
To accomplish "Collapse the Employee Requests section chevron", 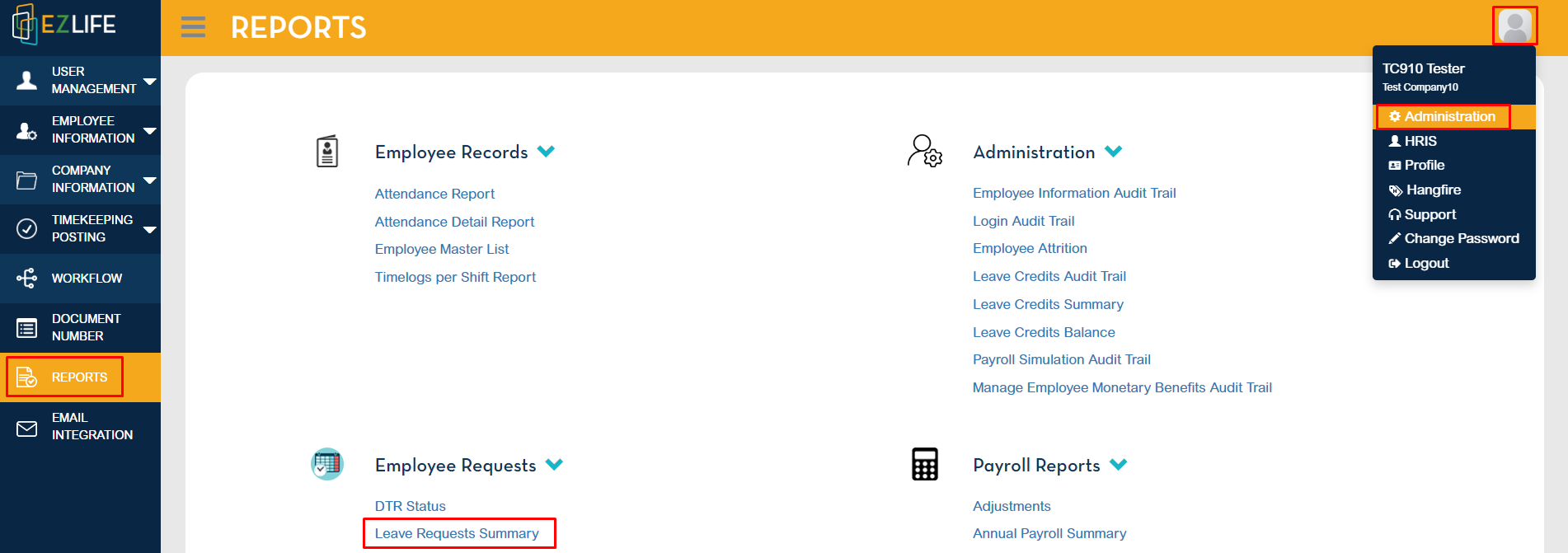I will coord(554,465).
